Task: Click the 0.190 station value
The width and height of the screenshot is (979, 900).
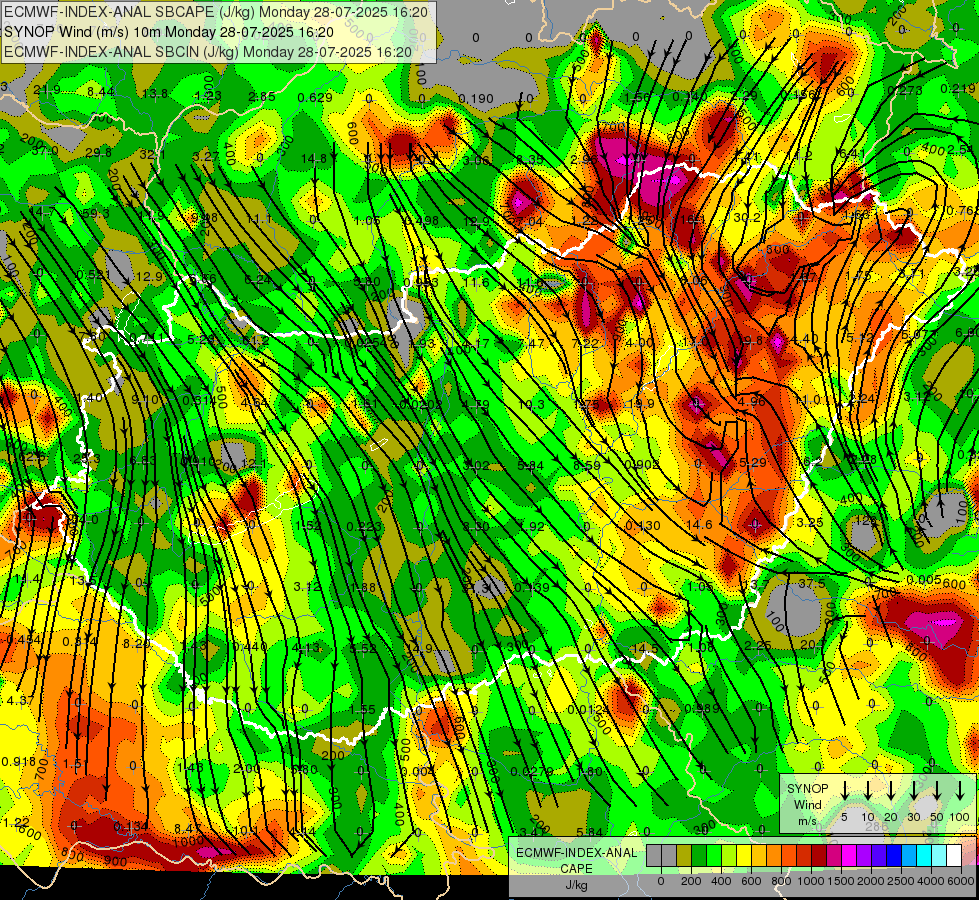Action: (x=476, y=99)
